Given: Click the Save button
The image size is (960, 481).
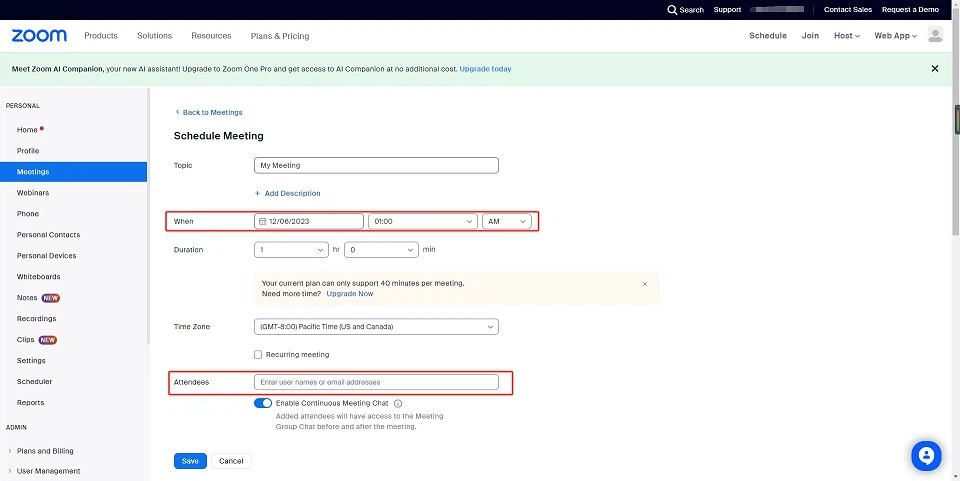Looking at the screenshot, I should click(x=190, y=461).
